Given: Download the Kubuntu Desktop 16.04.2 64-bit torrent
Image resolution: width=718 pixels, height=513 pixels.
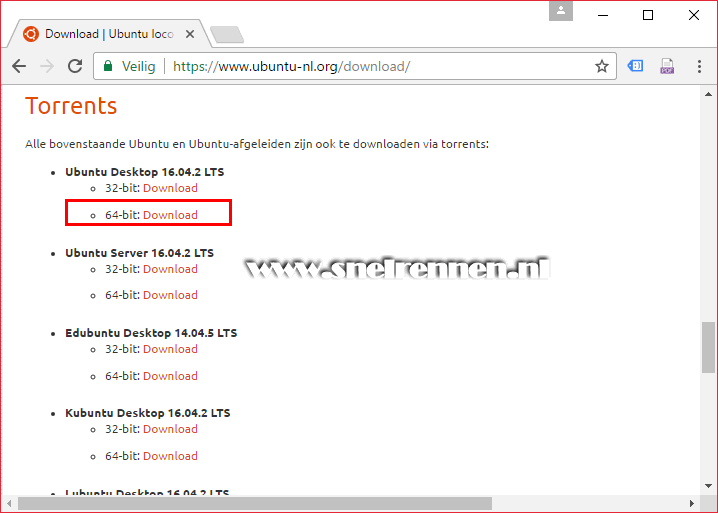Looking at the screenshot, I should pyautogui.click(x=170, y=456).
